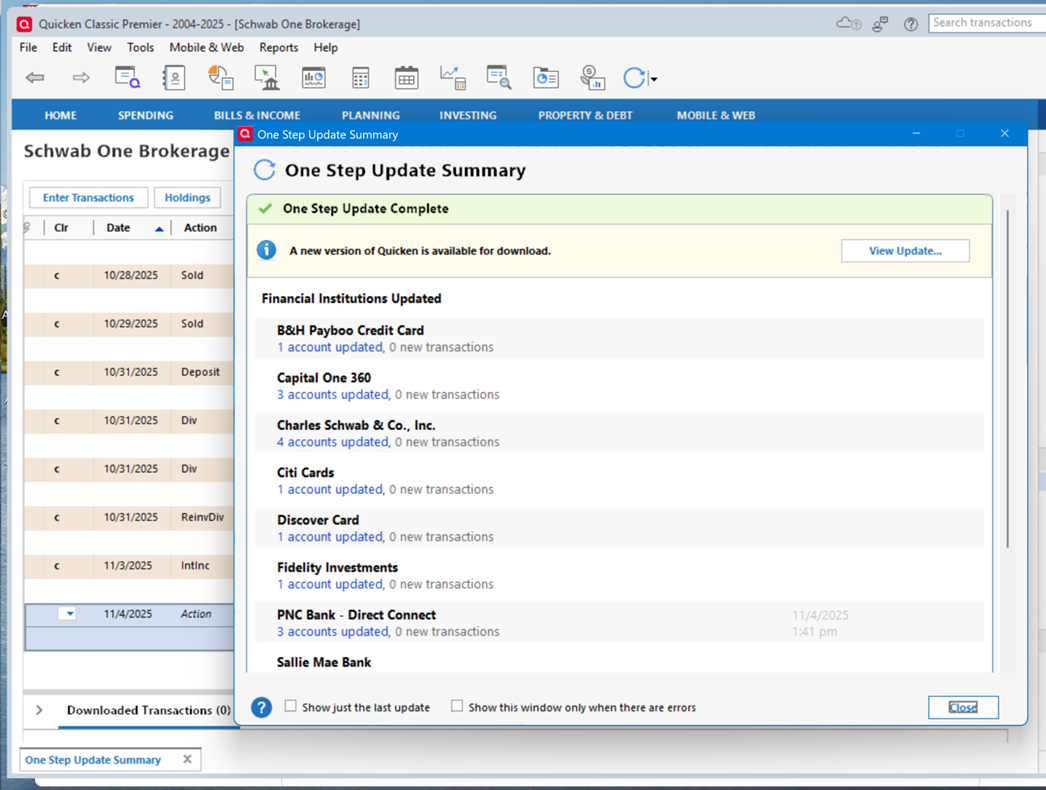
Task: Click the cloud sync status icon
Action: tap(849, 24)
